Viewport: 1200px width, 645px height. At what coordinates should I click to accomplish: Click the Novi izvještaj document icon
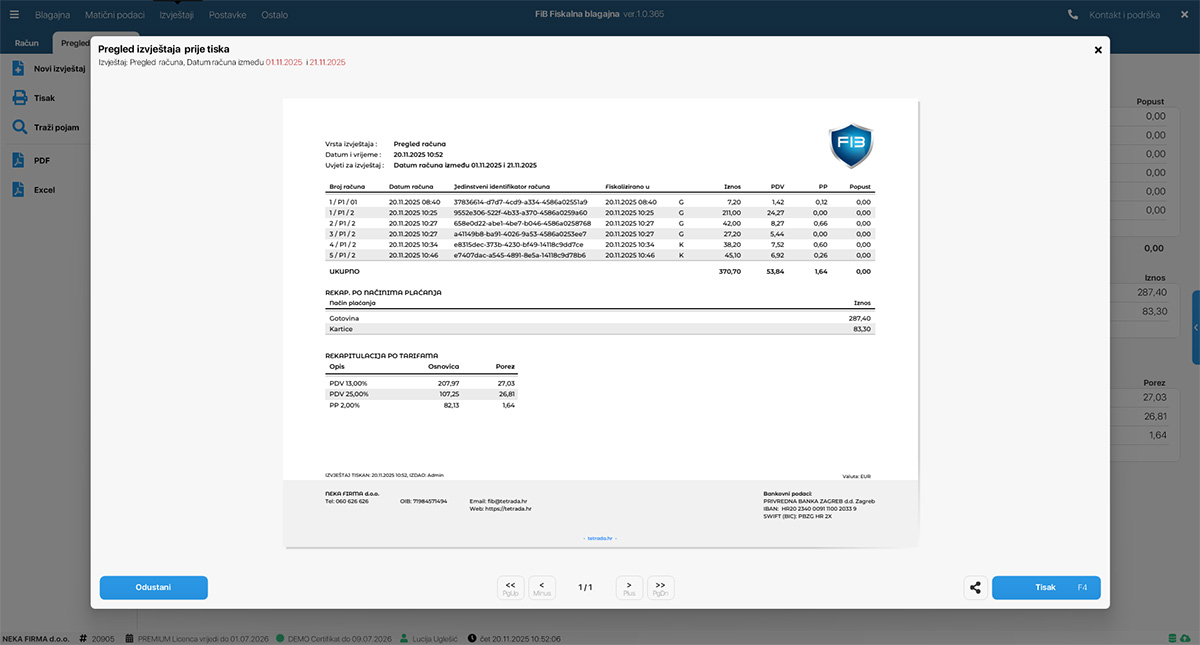(18, 69)
